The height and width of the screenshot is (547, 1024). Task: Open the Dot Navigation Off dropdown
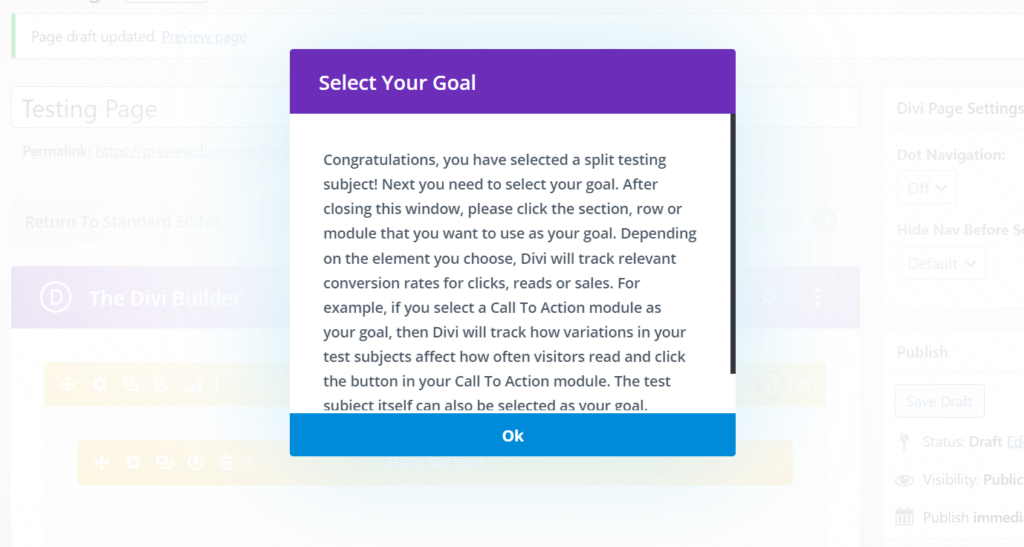coord(927,188)
